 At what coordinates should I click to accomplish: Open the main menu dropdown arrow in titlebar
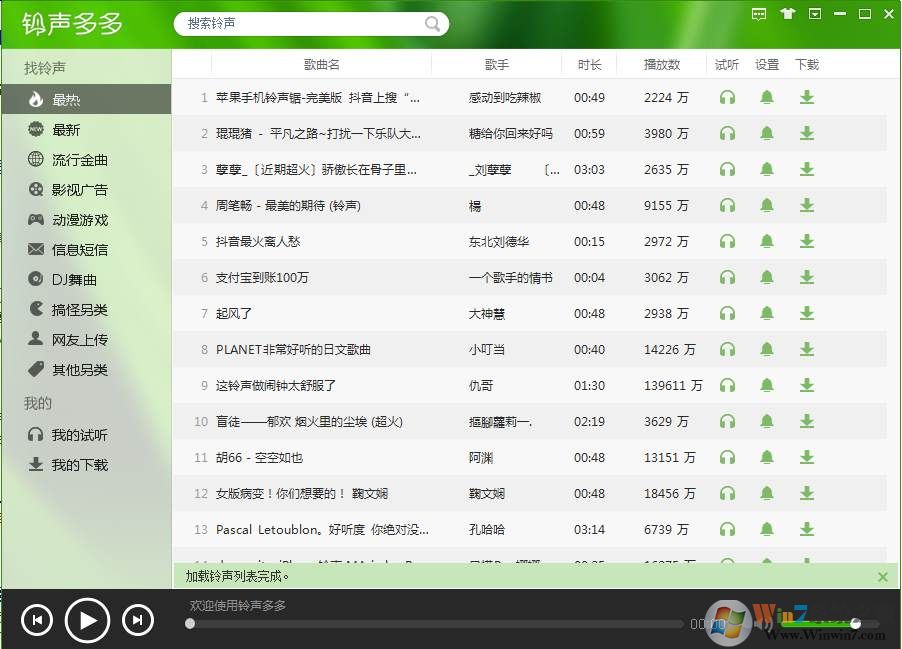tap(813, 14)
